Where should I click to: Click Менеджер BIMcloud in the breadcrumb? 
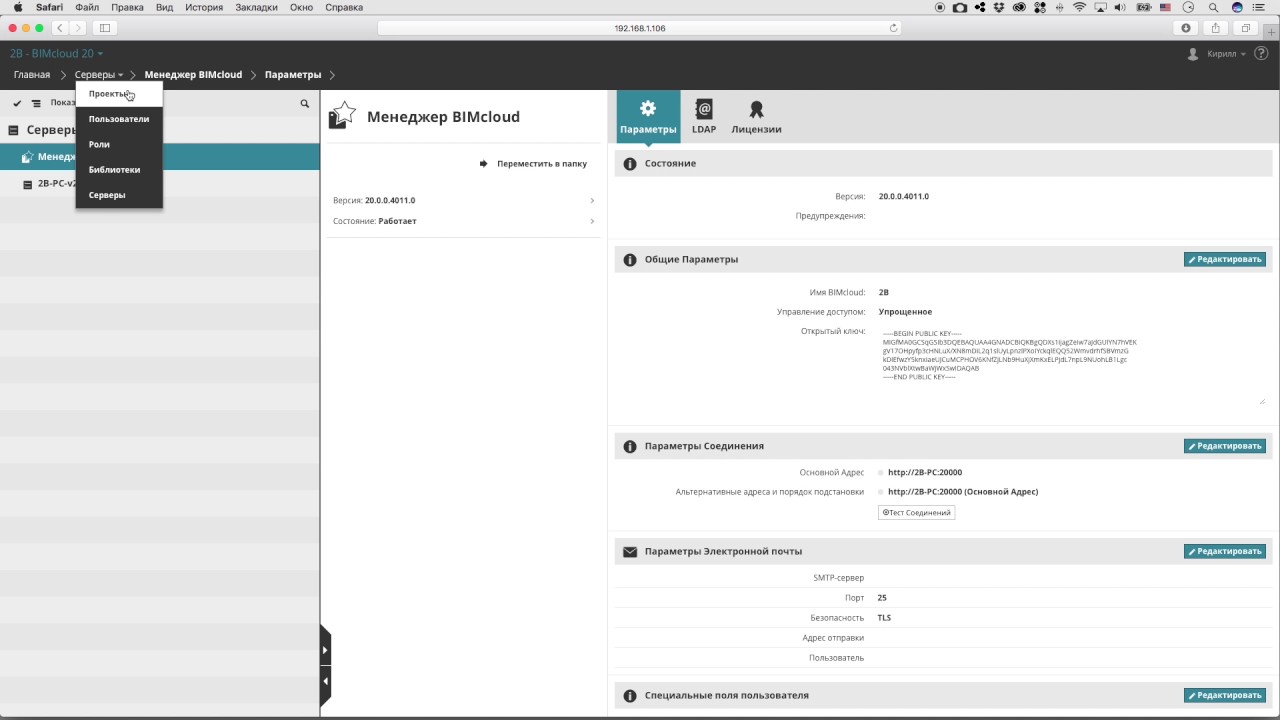(x=193, y=75)
